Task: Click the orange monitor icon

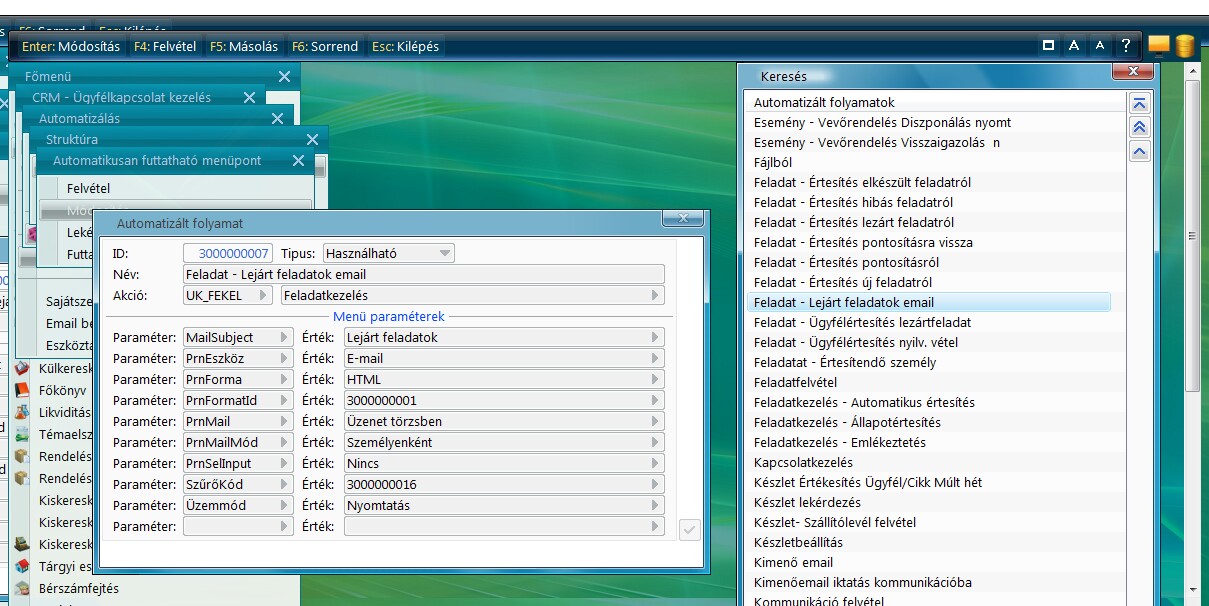Action: tap(1158, 45)
